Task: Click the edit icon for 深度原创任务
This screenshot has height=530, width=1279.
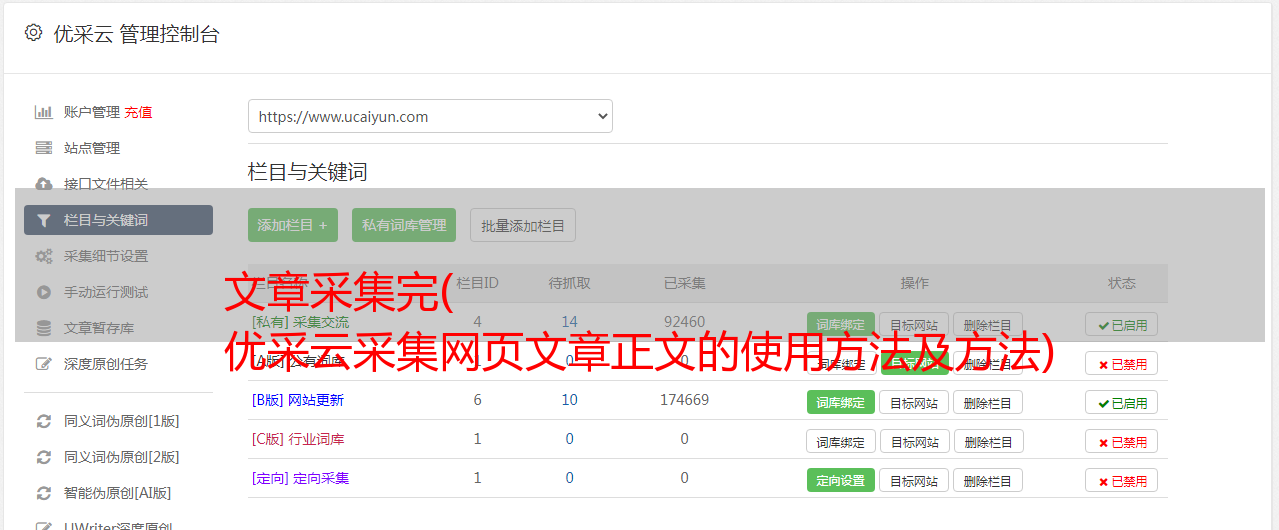Action: (x=43, y=364)
